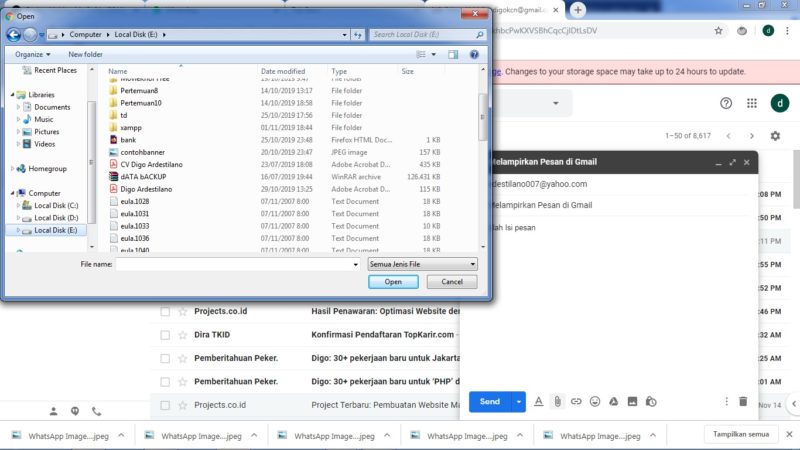Click New folder in dialog toolbar

(85, 54)
